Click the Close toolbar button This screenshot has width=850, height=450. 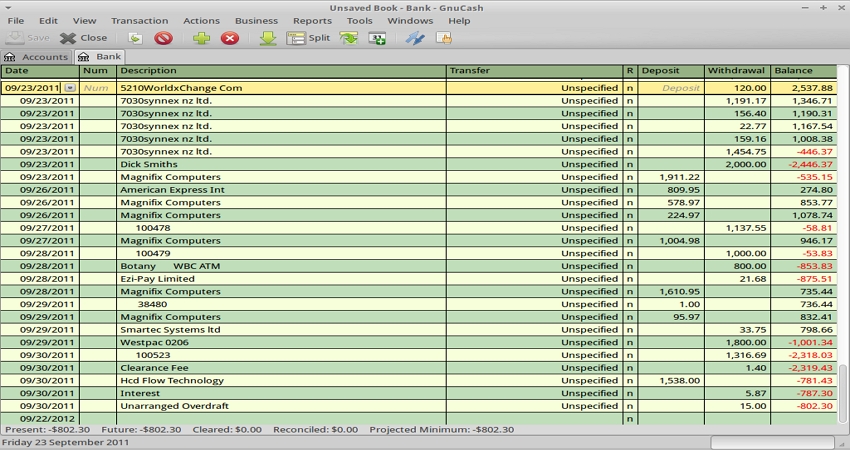83,38
